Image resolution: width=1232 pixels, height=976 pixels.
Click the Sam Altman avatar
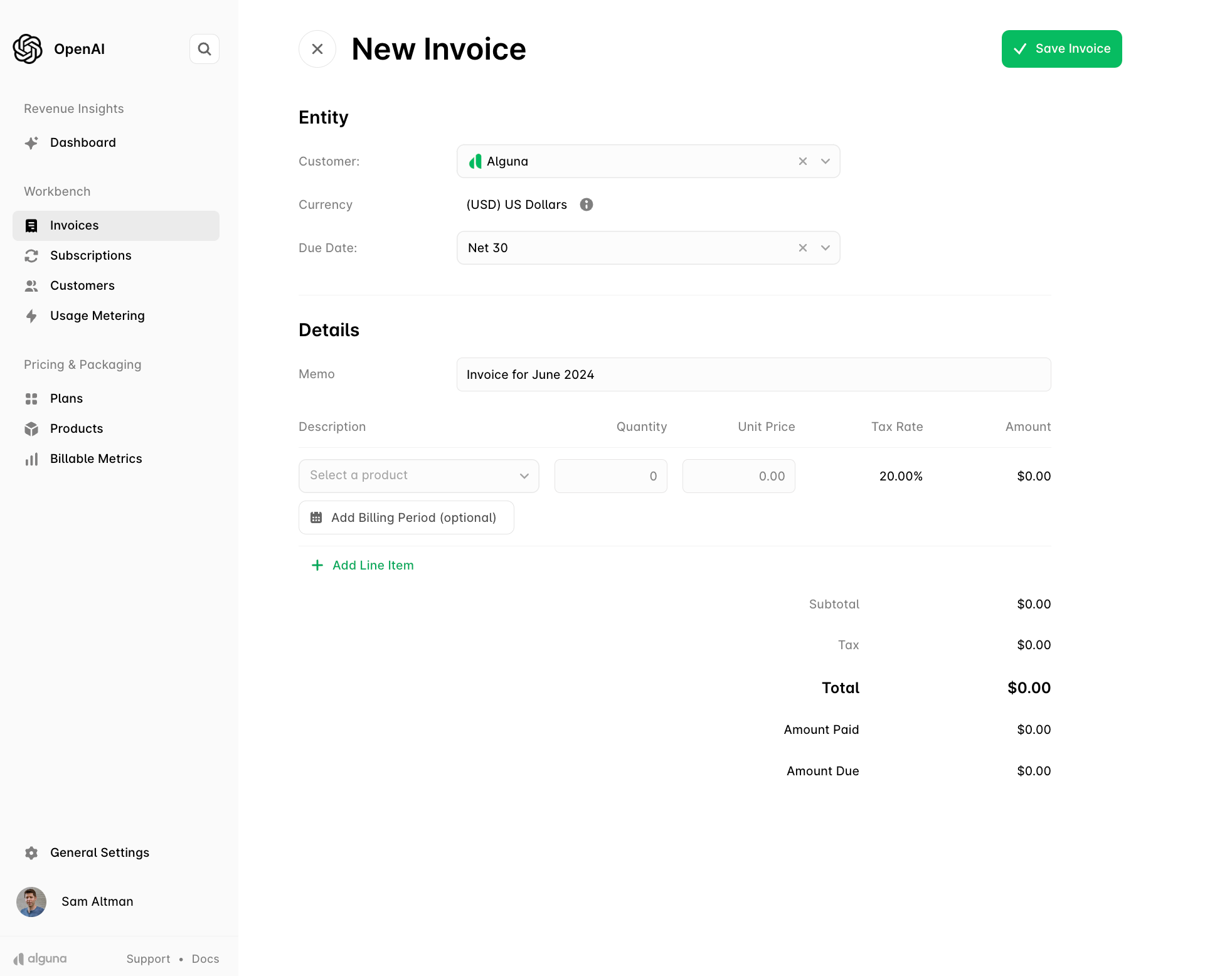pyautogui.click(x=31, y=901)
